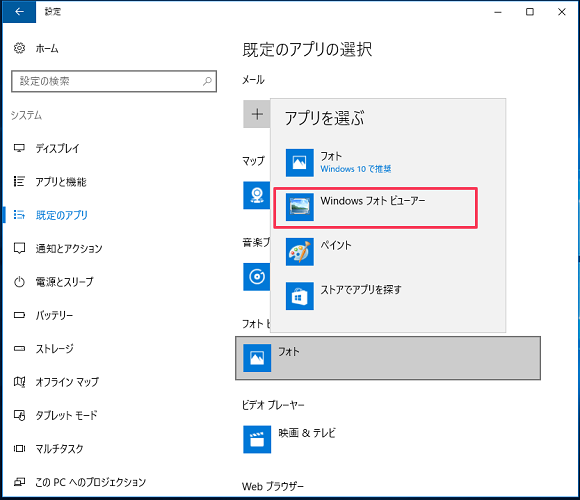This screenshot has height=500, width=580.
Task: Click the バッテリー battery icon
Action: click(x=19, y=315)
